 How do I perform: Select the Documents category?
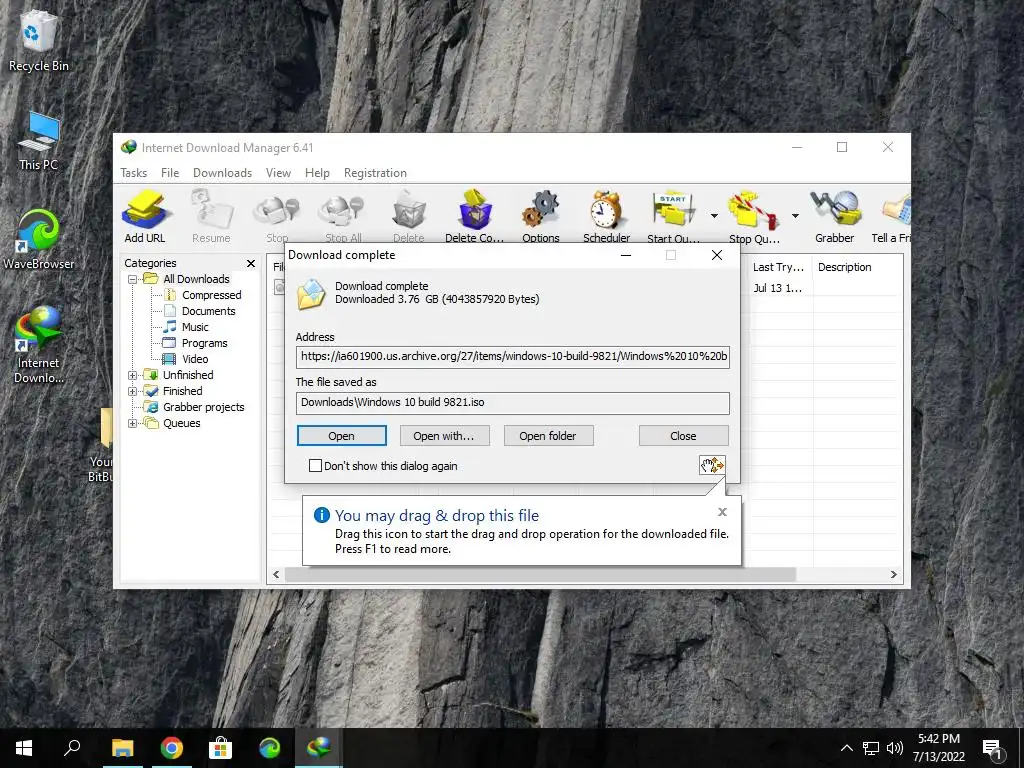(208, 312)
